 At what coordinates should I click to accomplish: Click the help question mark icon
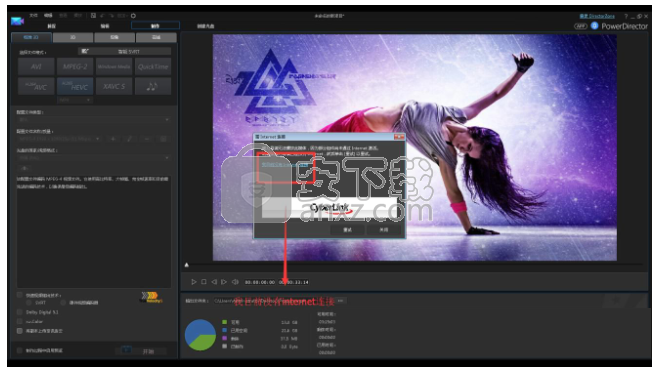(x=626, y=16)
